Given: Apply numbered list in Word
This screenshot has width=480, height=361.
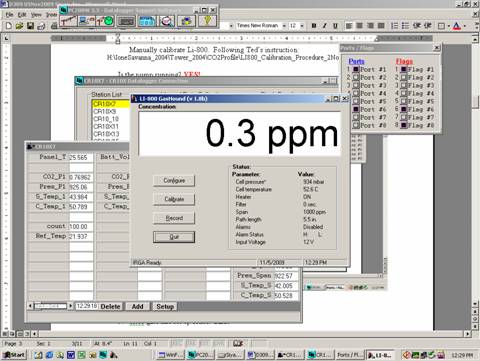Looking at the screenshot, I should pos(394,26).
